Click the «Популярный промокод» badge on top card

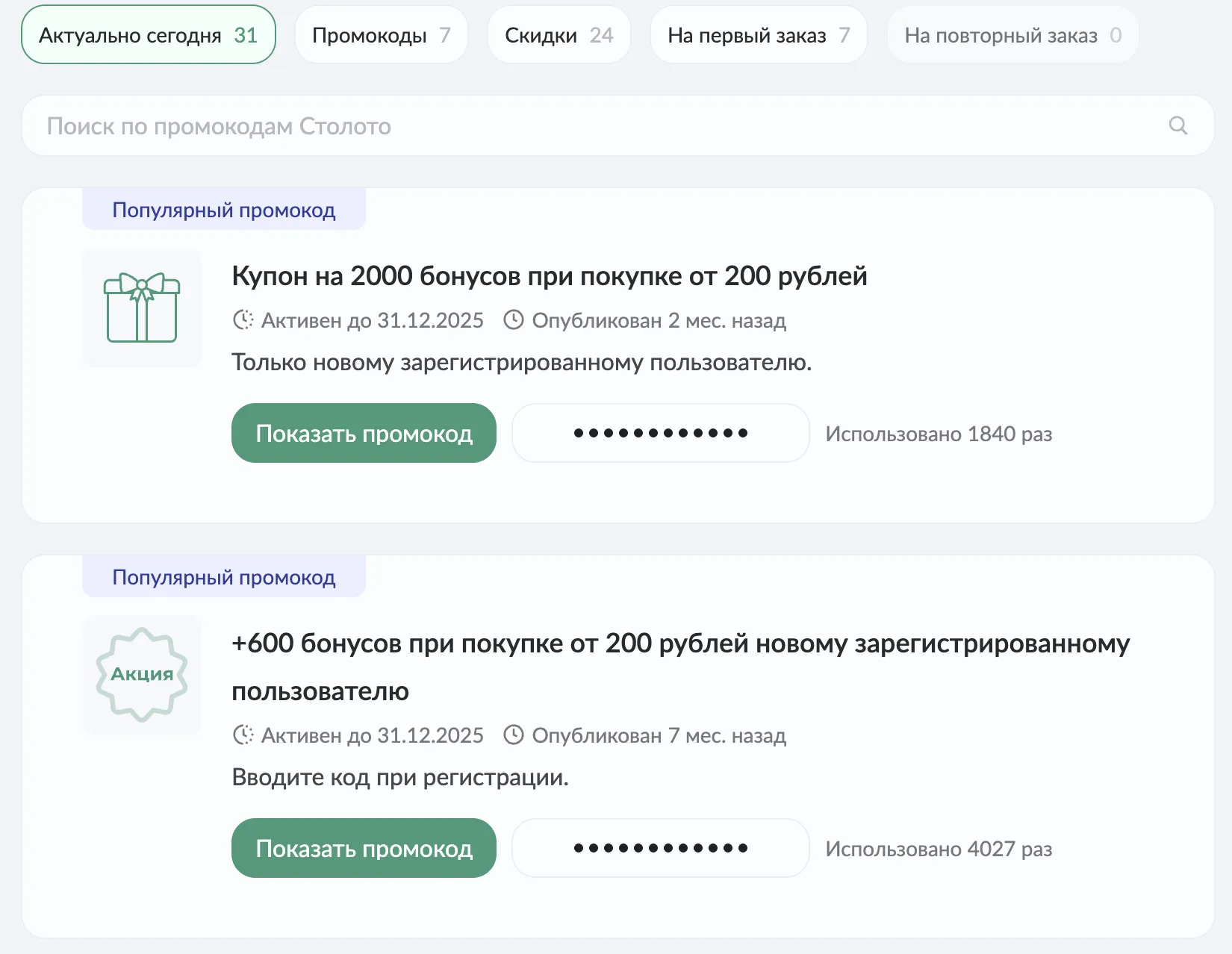pos(223,210)
